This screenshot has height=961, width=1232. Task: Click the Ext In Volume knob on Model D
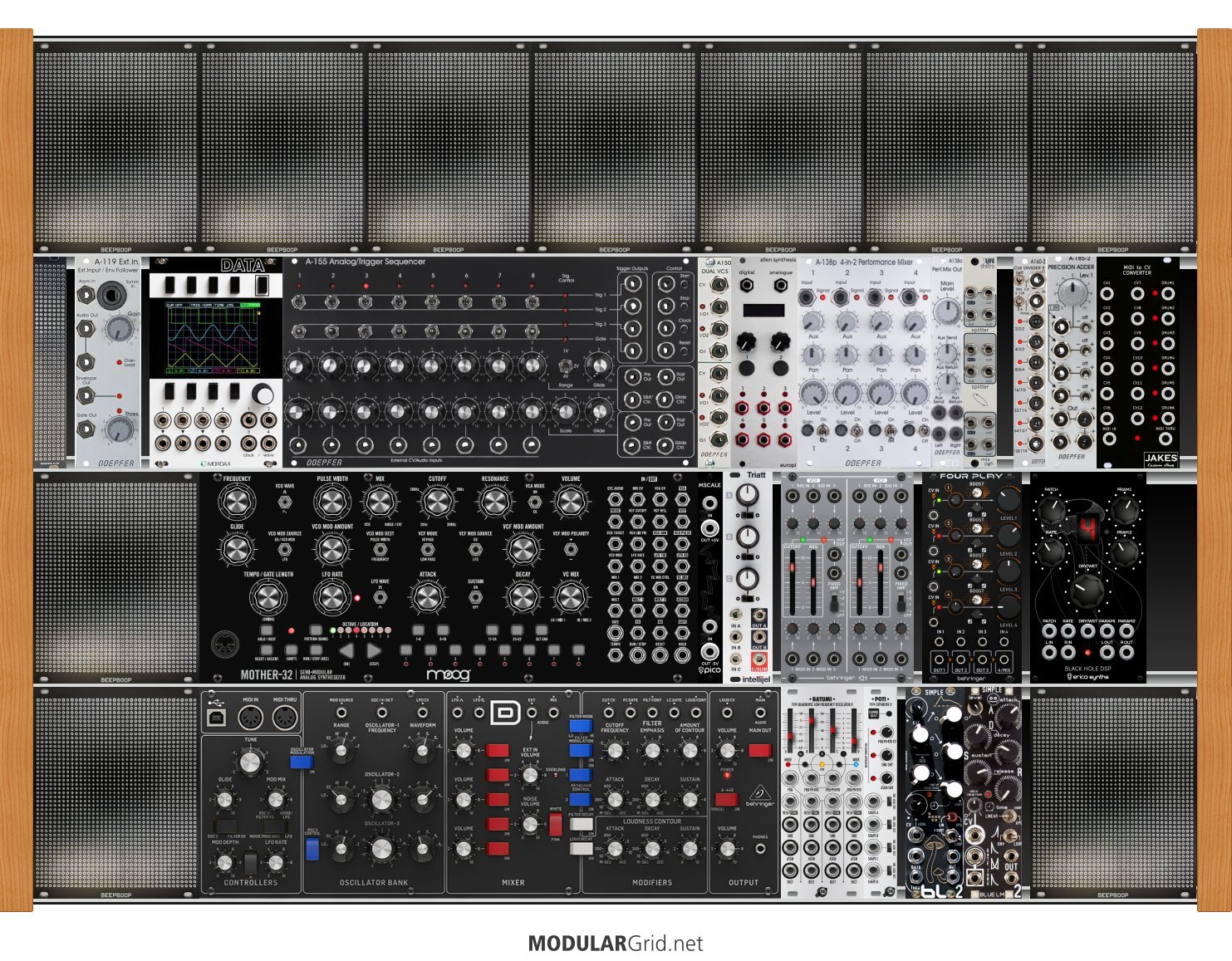[x=530, y=776]
